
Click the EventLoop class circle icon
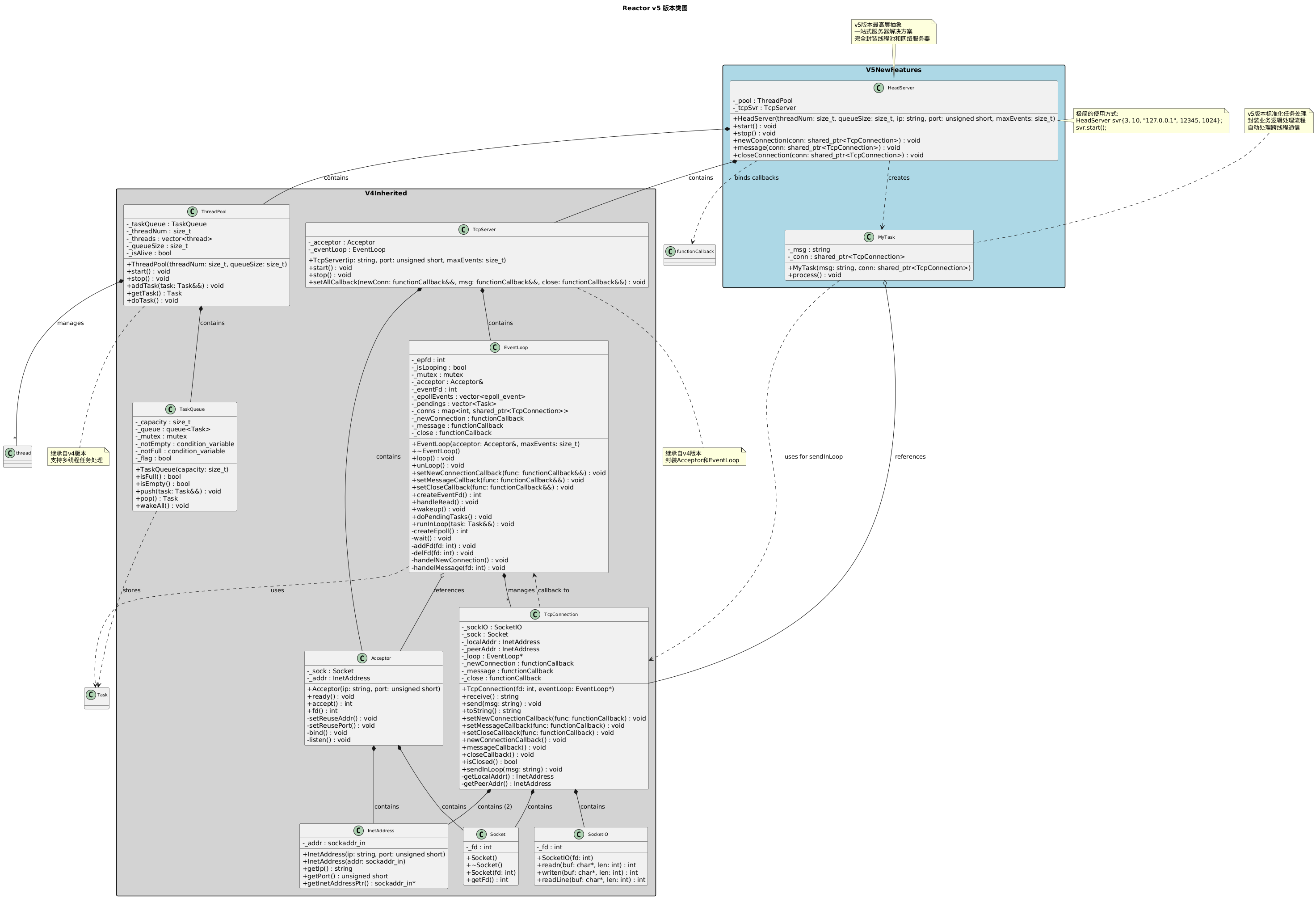495,347
